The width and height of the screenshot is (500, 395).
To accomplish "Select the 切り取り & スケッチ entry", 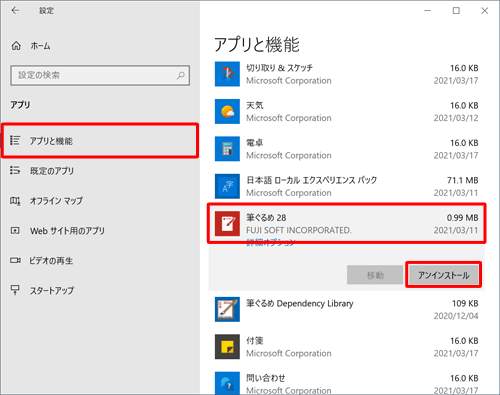I will pyautogui.click(x=347, y=74).
